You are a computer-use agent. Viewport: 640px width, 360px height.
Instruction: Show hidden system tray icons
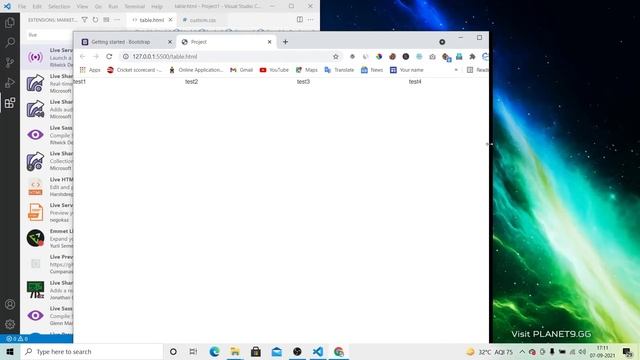(522, 351)
